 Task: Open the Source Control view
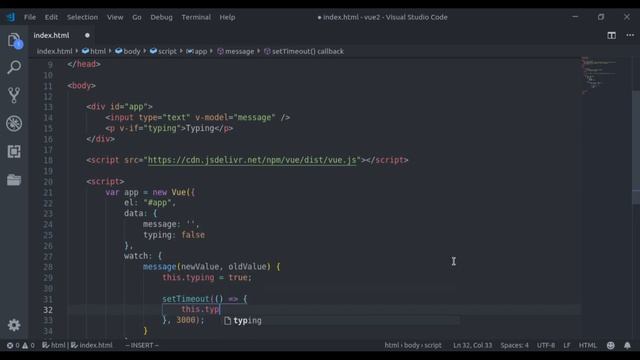(x=14, y=95)
